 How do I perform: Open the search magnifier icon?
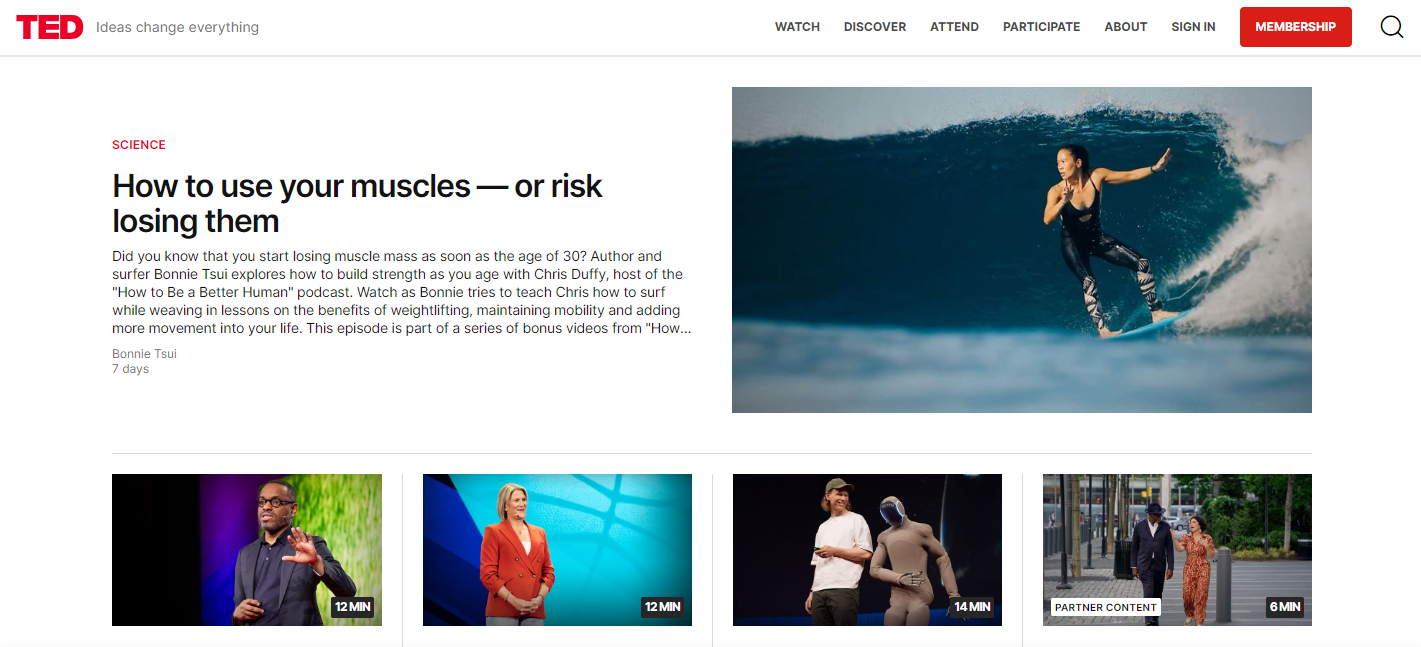pos(1391,27)
